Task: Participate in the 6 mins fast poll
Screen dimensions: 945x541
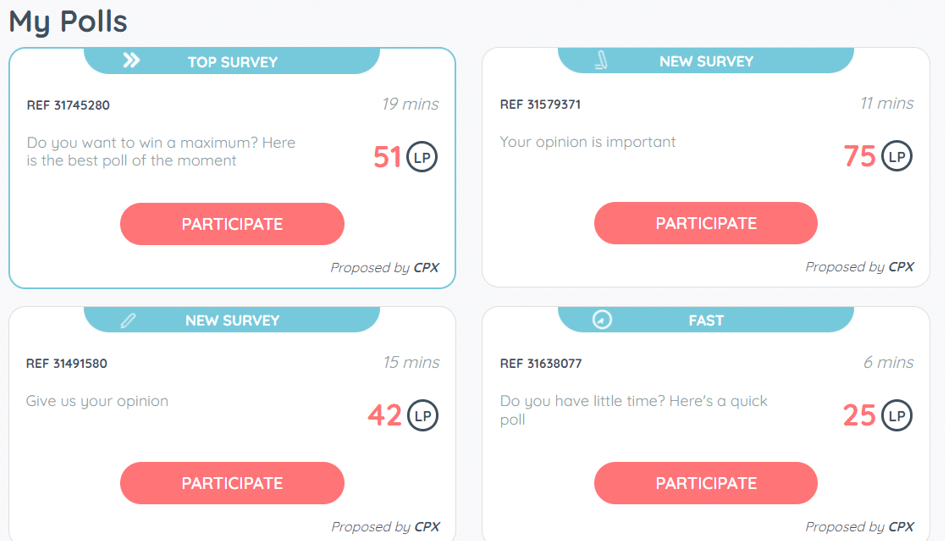Action: 705,483
